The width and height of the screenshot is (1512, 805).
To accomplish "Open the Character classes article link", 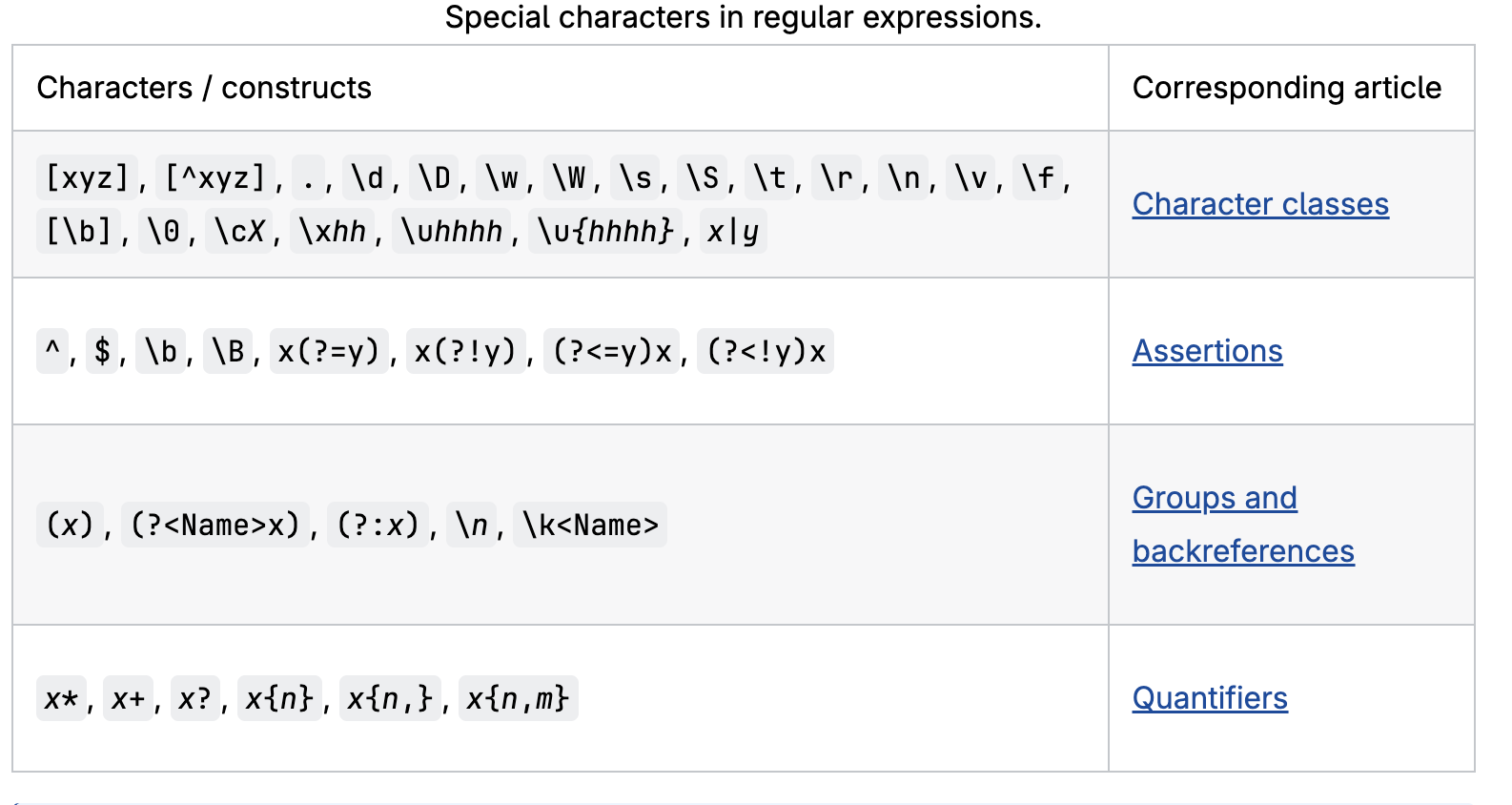I will pyautogui.click(x=1259, y=204).
